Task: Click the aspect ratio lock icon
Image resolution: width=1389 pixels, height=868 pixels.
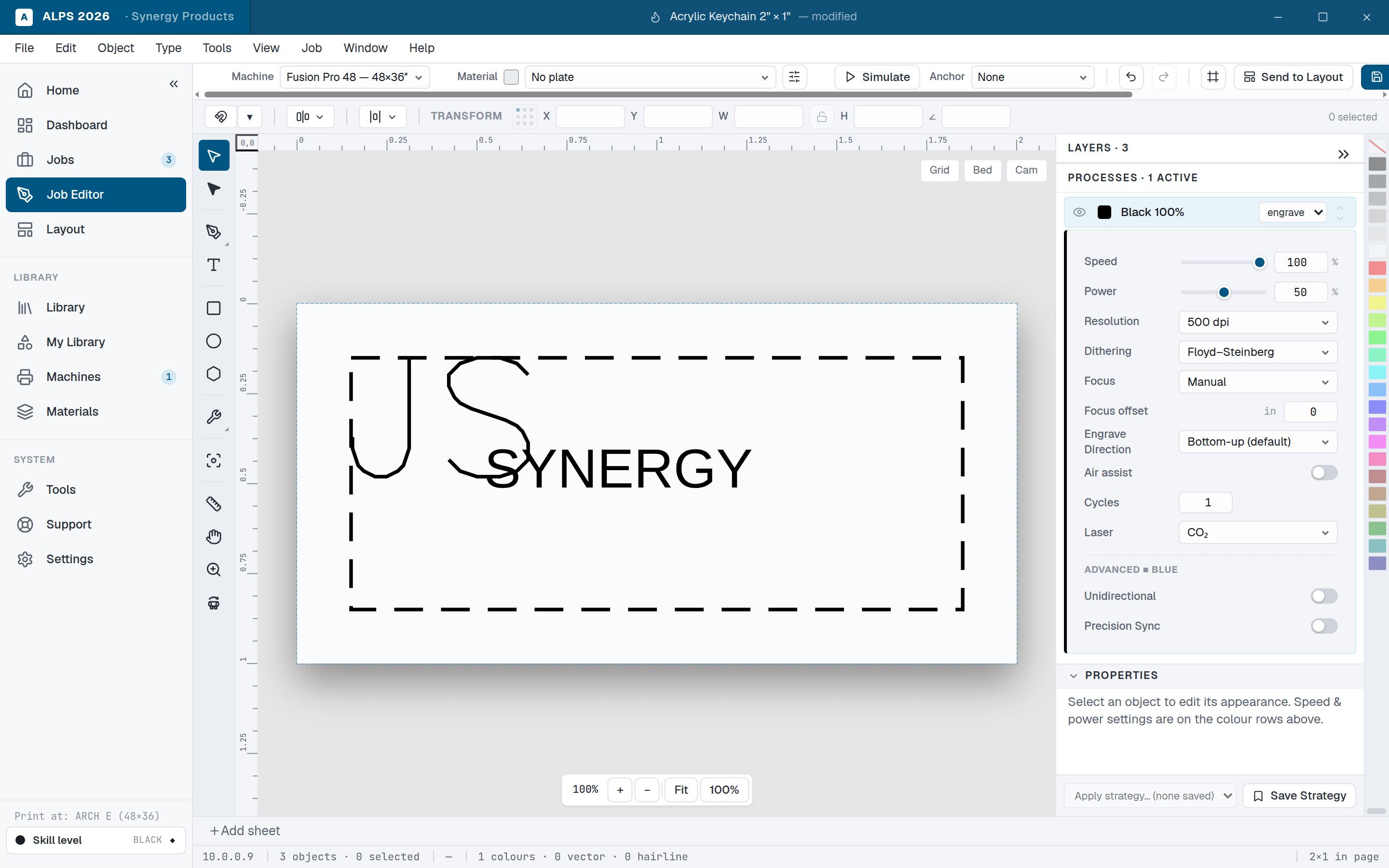Action: (821, 117)
